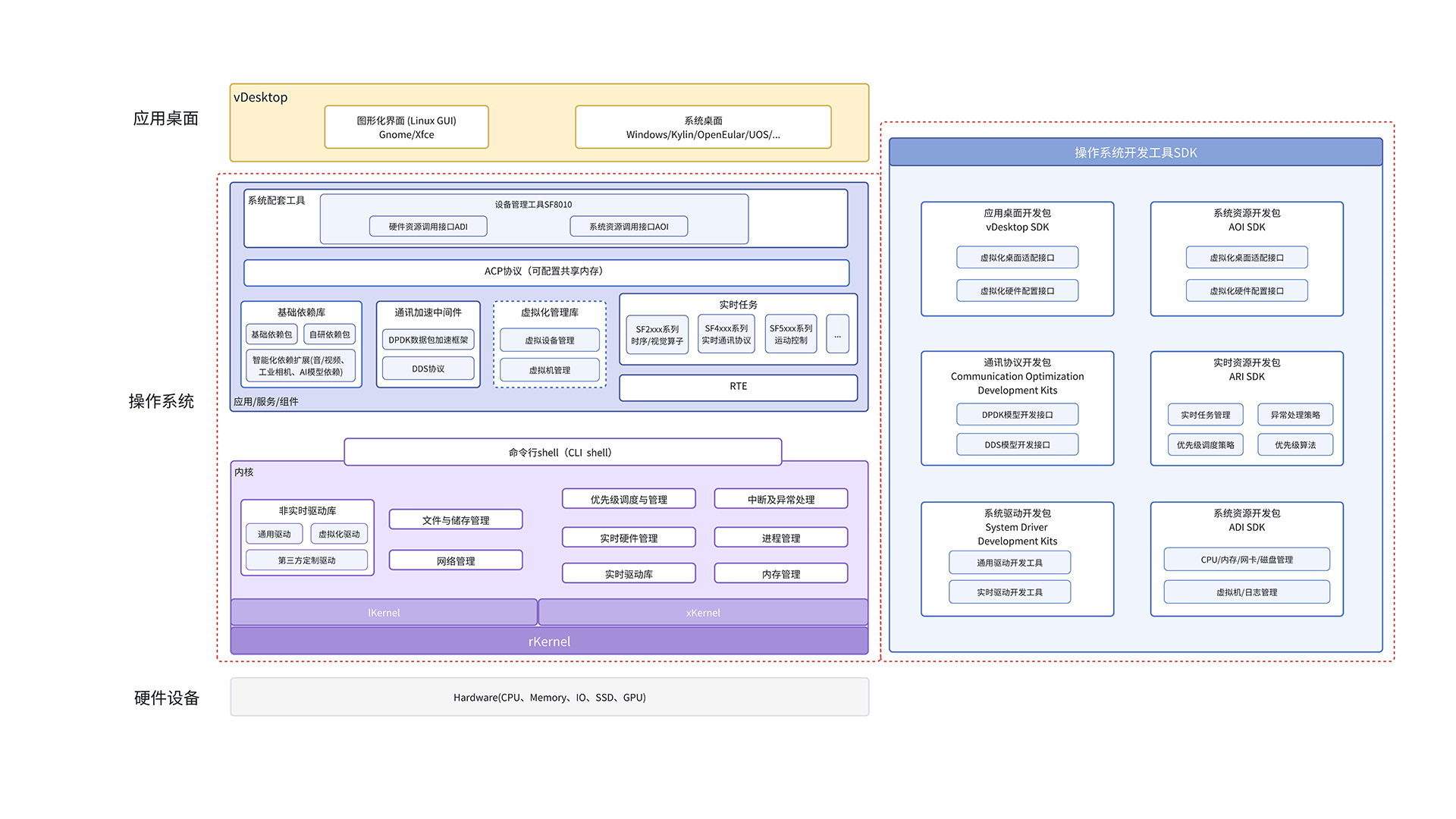Click the Windows/Kylin/OpenEuler/UOS system desktop box

click(703, 127)
